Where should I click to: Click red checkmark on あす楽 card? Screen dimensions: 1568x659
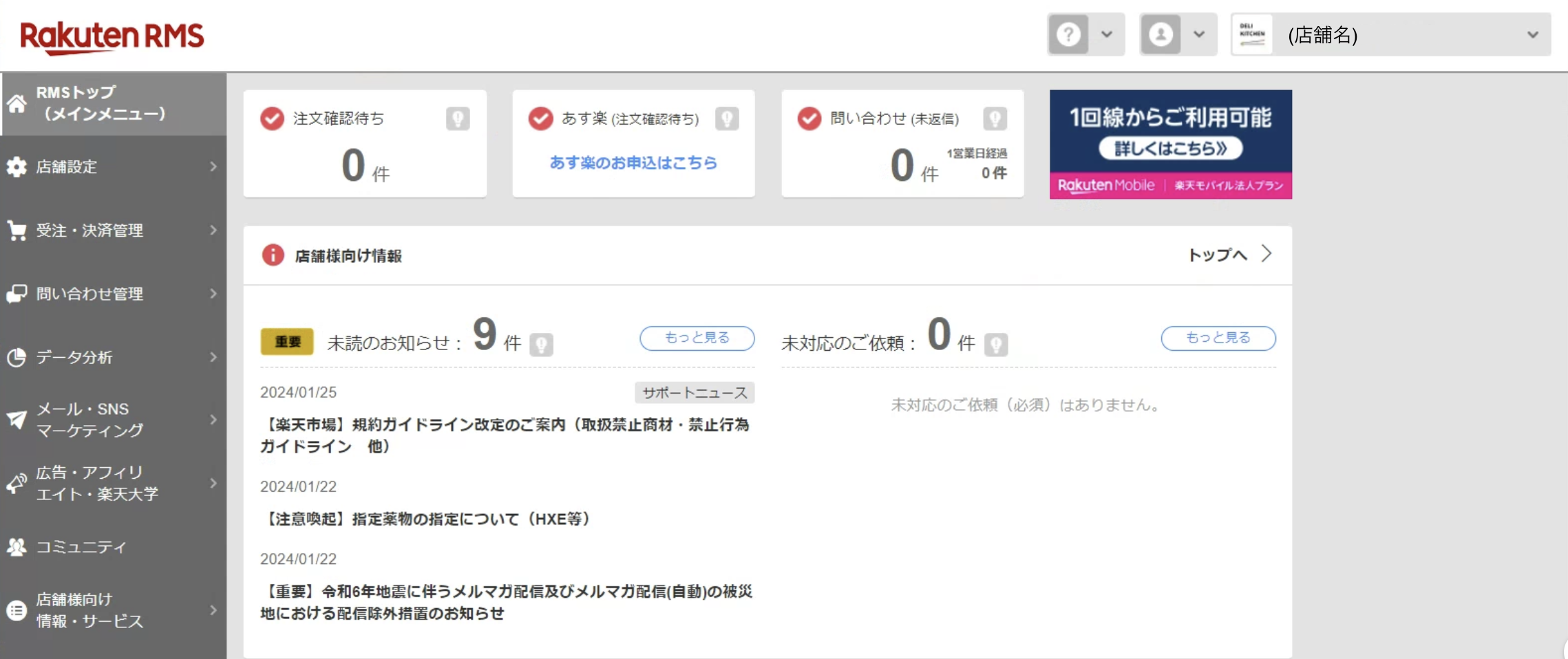[541, 118]
